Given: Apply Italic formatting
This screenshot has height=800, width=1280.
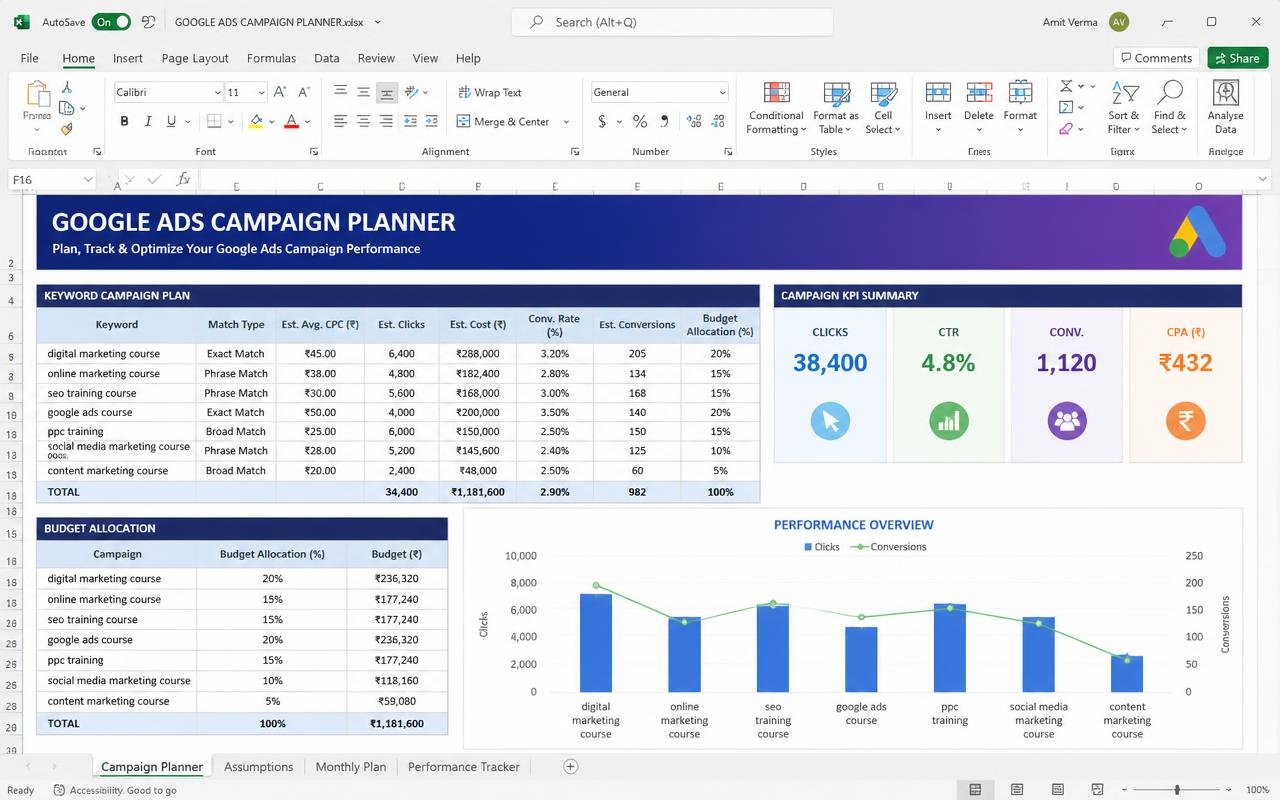Looking at the screenshot, I should pos(148,121).
